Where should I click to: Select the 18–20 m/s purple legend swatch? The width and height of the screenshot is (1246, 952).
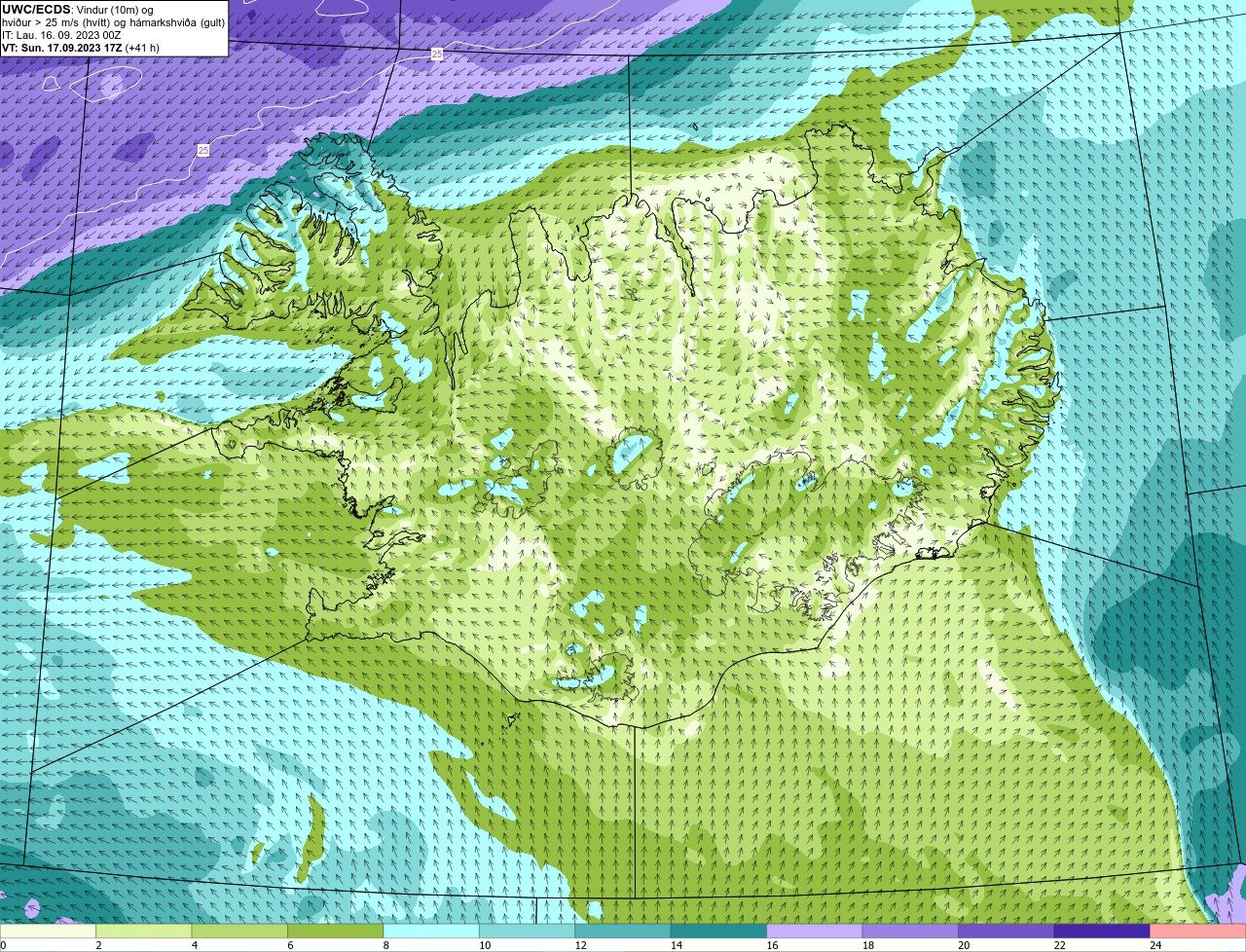[x=910, y=931]
